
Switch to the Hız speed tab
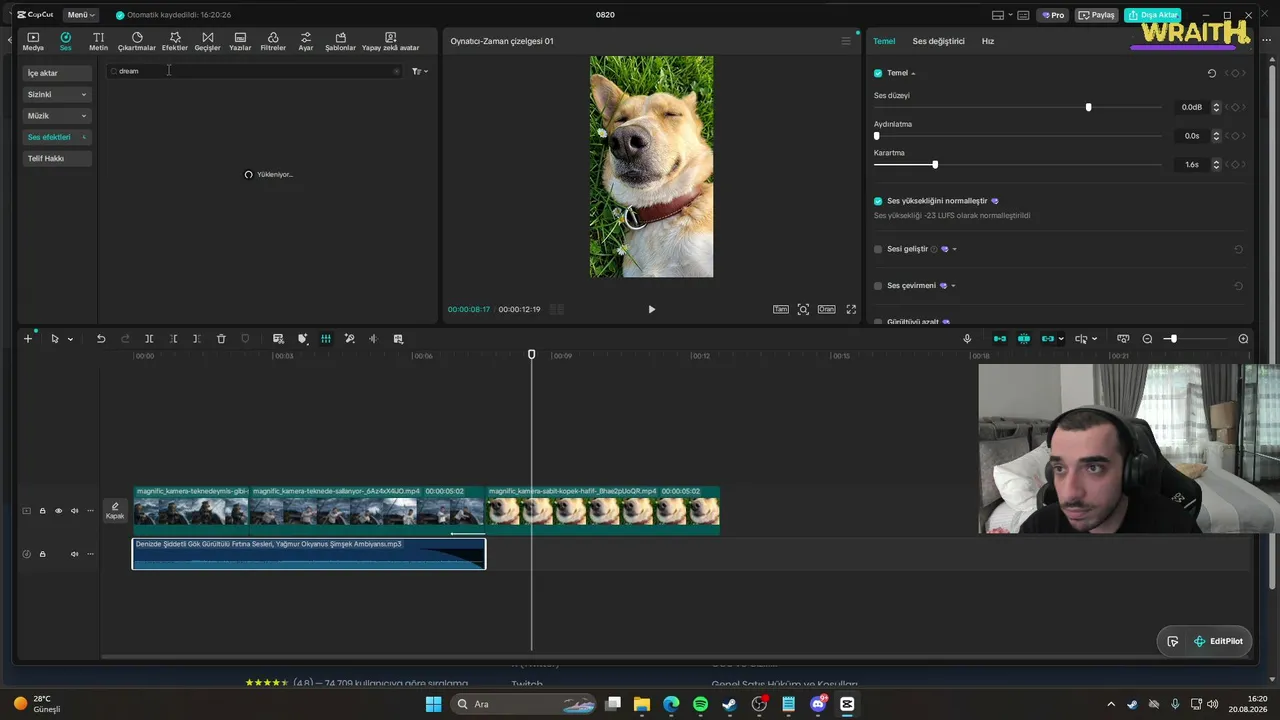coord(988,41)
